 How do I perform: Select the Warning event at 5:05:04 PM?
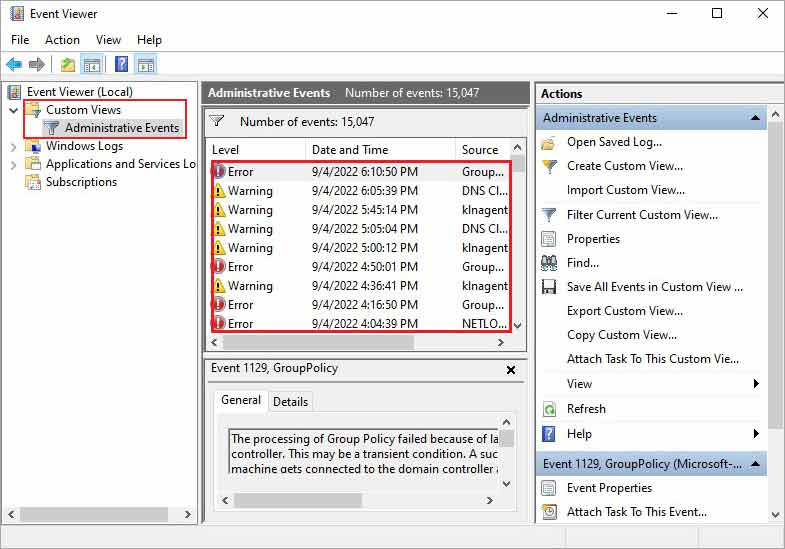point(360,229)
